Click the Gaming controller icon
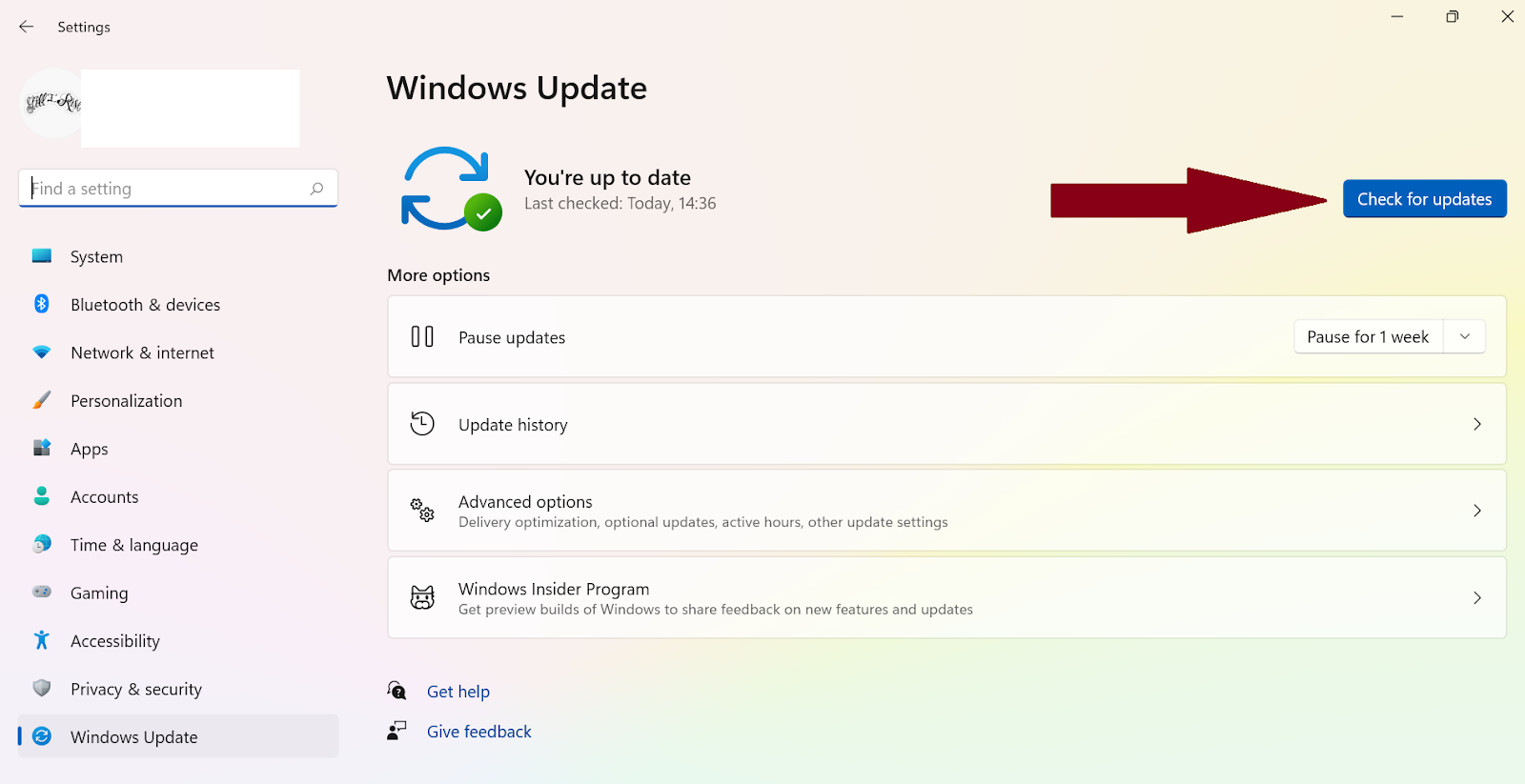The width and height of the screenshot is (1525, 784). pos(42,592)
